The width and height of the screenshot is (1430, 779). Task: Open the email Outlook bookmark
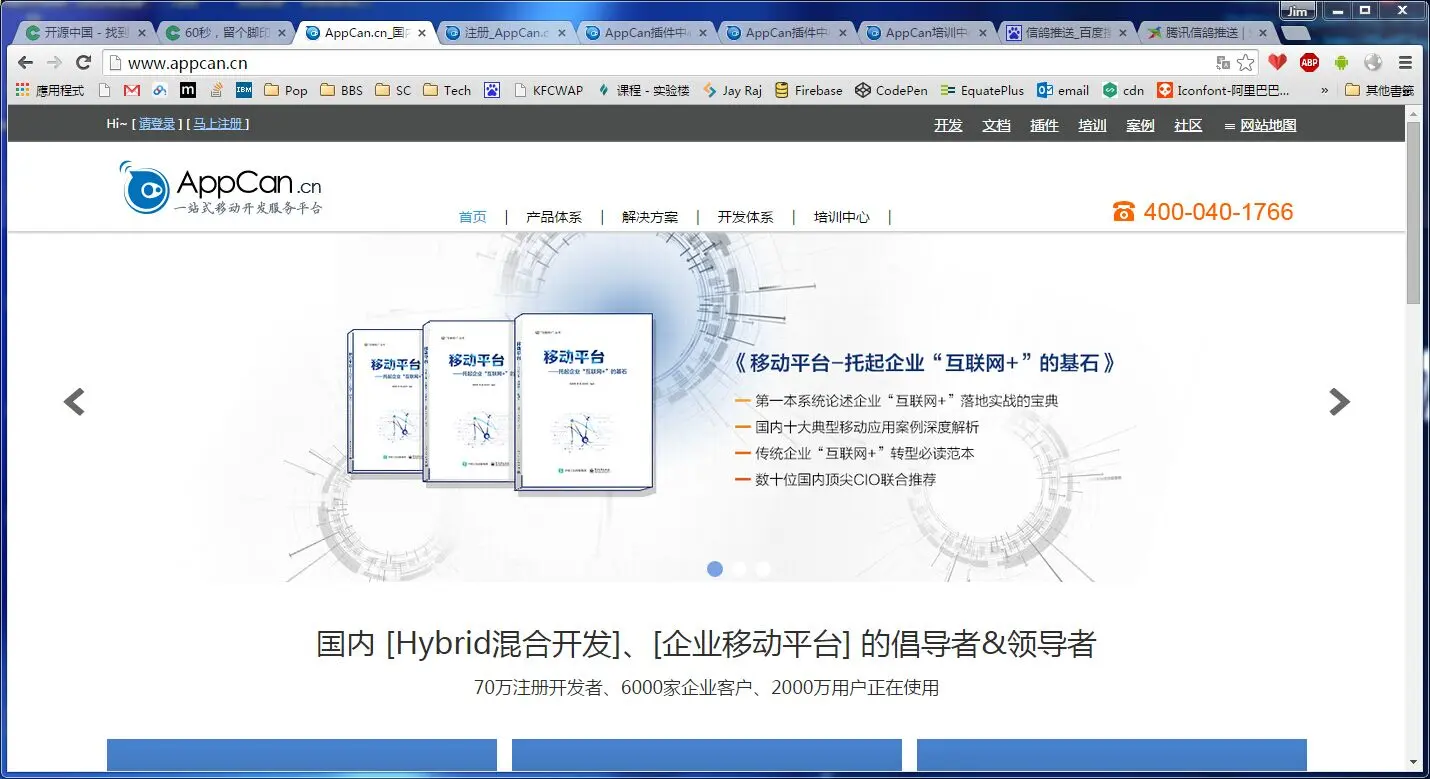(1063, 90)
